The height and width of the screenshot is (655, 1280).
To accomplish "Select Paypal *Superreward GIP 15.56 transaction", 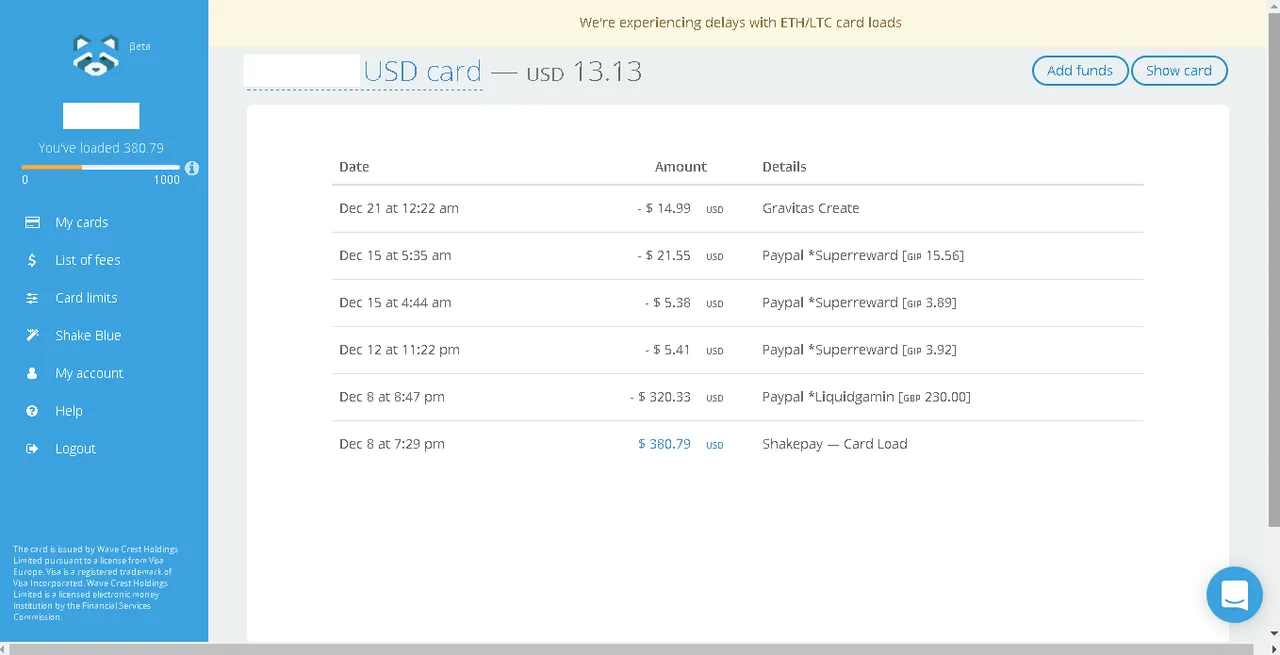I will coord(863,255).
